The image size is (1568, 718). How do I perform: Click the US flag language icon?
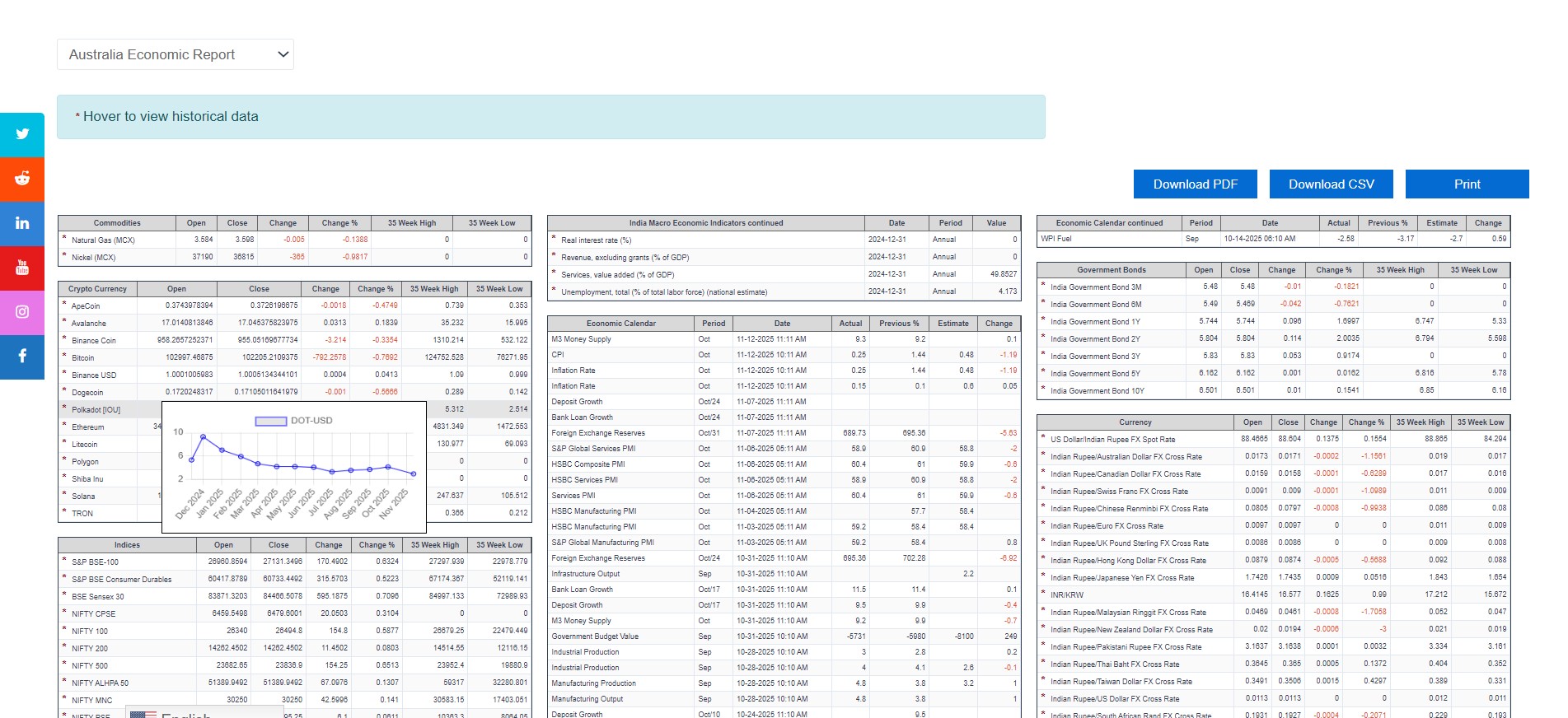143,714
